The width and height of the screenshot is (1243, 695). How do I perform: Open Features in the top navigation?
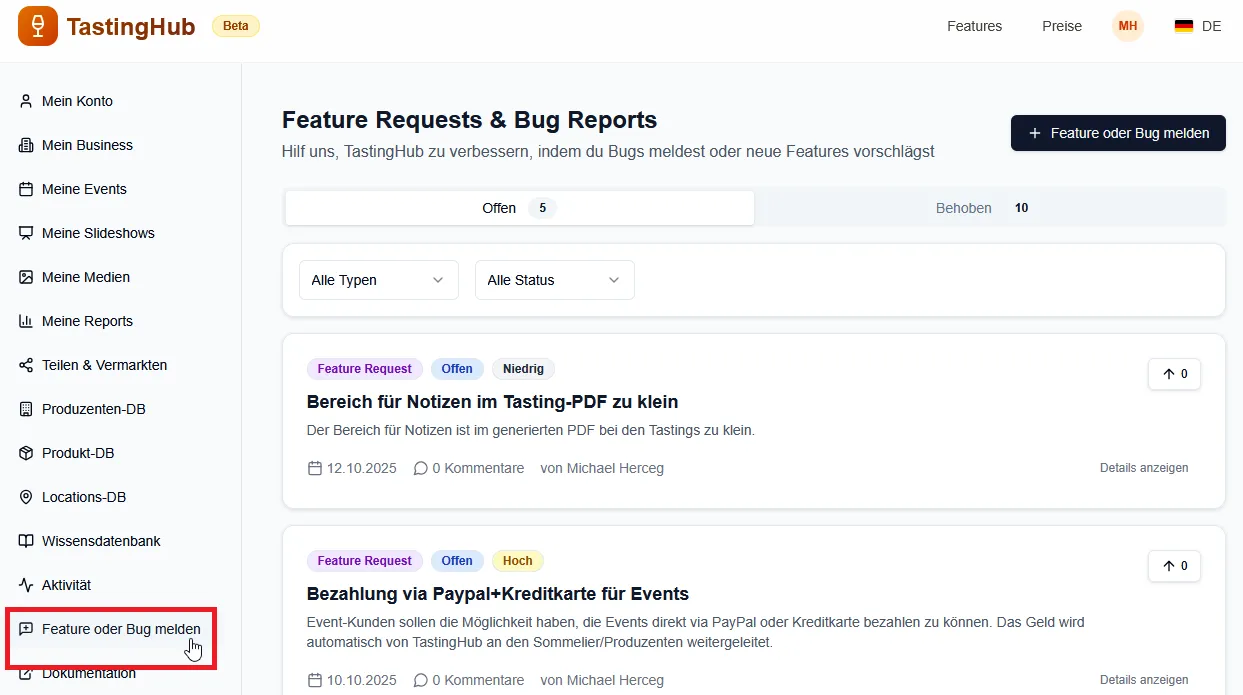click(974, 26)
